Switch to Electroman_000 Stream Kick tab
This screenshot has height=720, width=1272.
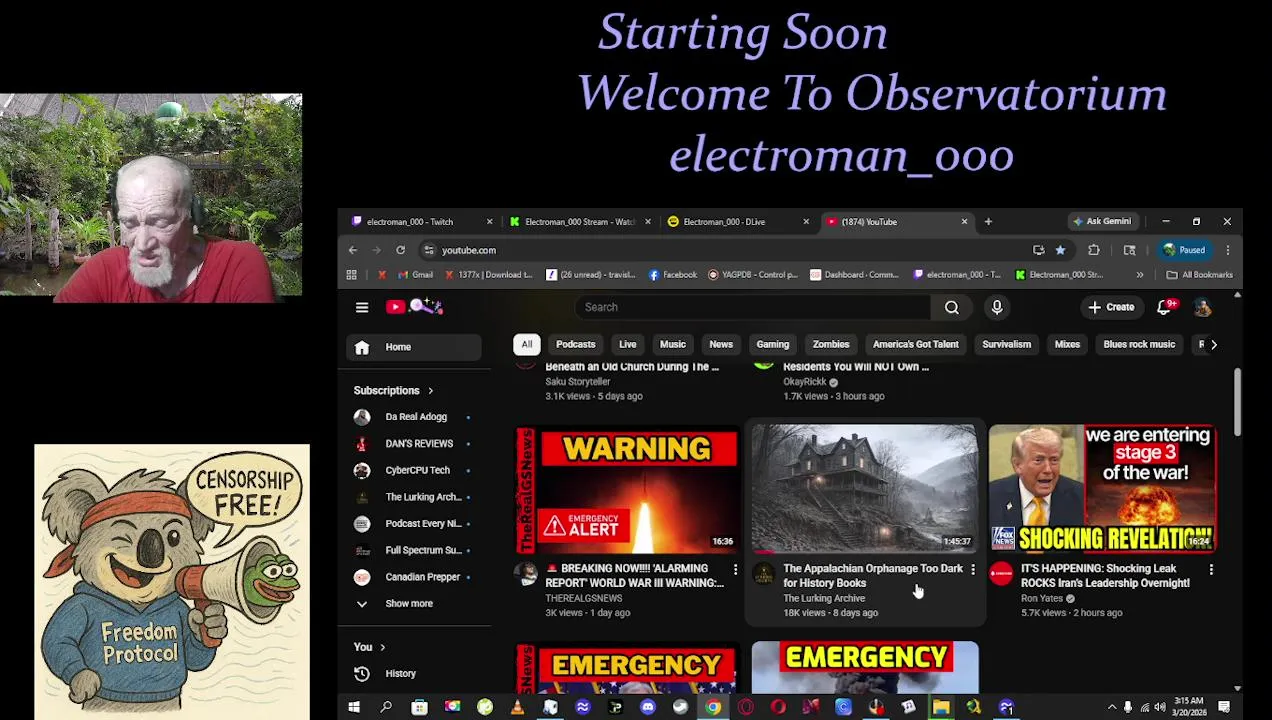[x=580, y=222]
